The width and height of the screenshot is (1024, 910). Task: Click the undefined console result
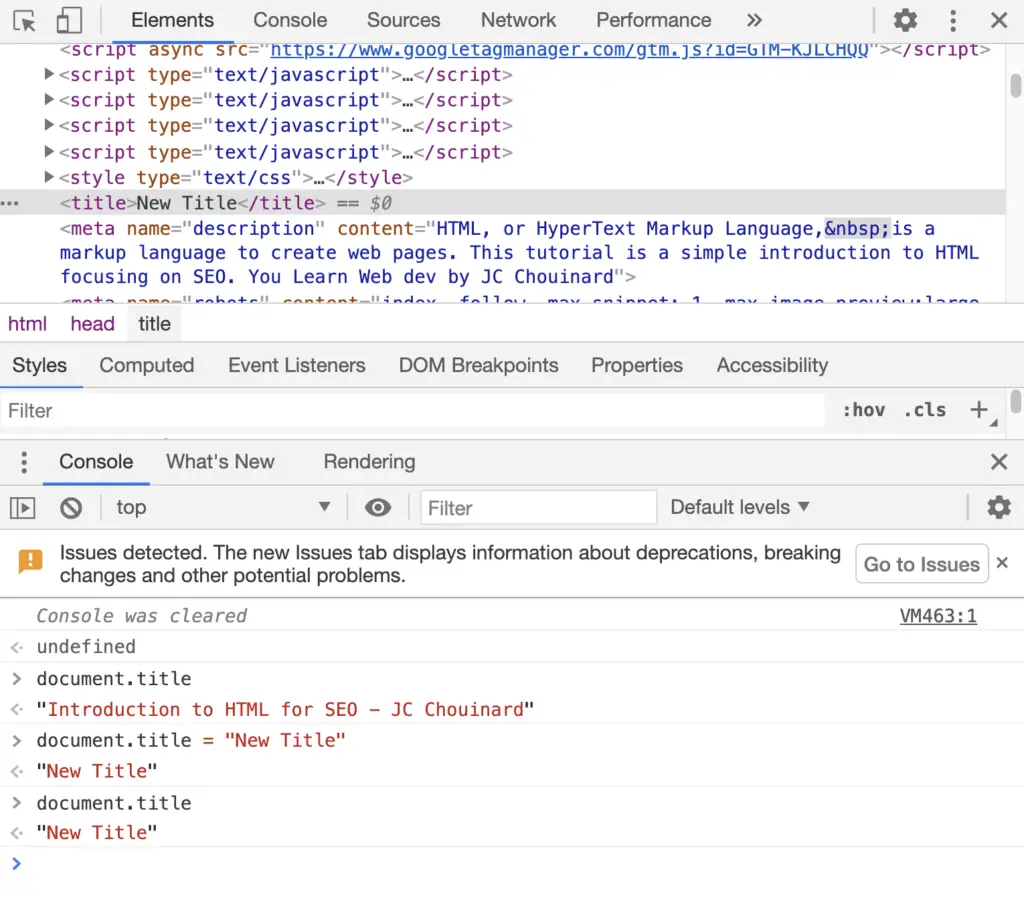click(86, 647)
